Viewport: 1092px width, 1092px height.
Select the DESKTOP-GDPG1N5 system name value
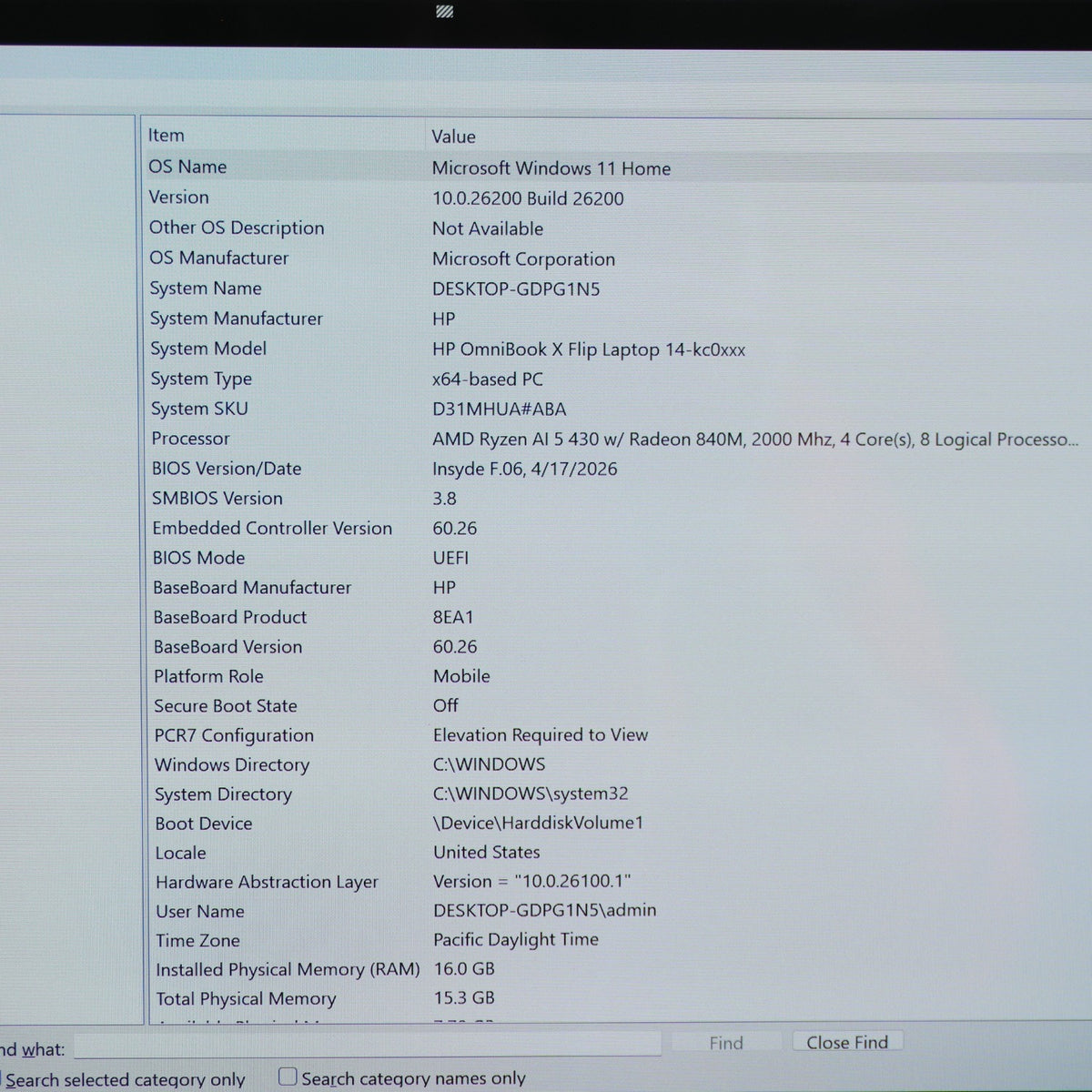click(516, 289)
